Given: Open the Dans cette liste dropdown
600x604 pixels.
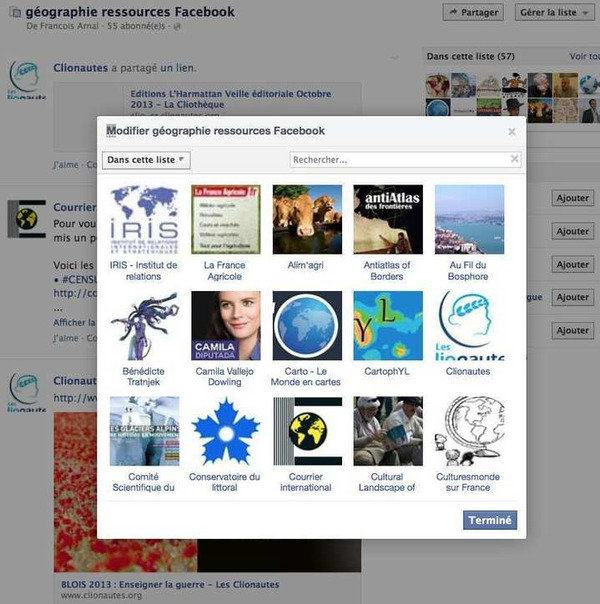Looking at the screenshot, I should coord(146,160).
